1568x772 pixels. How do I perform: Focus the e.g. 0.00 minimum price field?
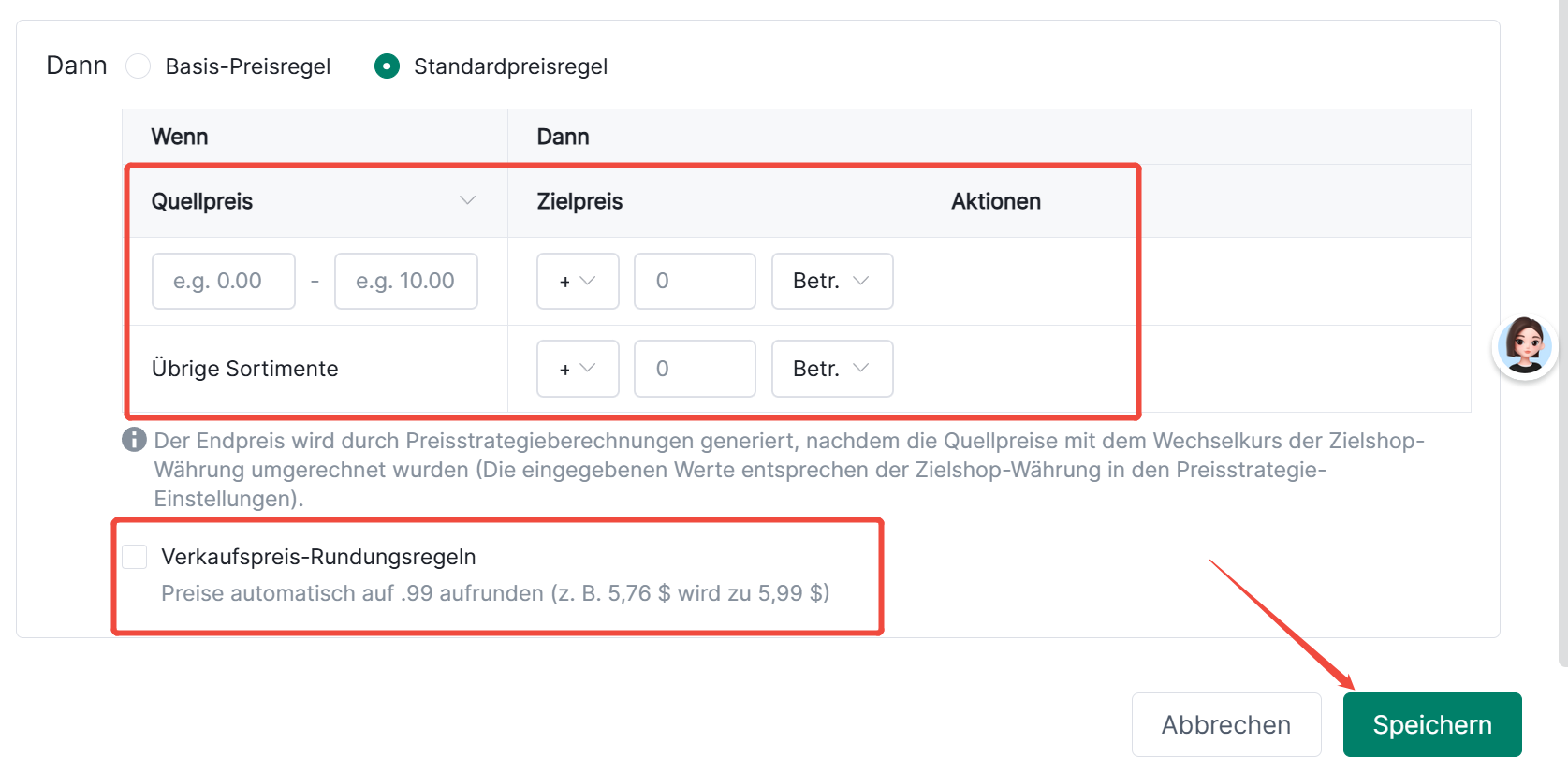tap(224, 281)
